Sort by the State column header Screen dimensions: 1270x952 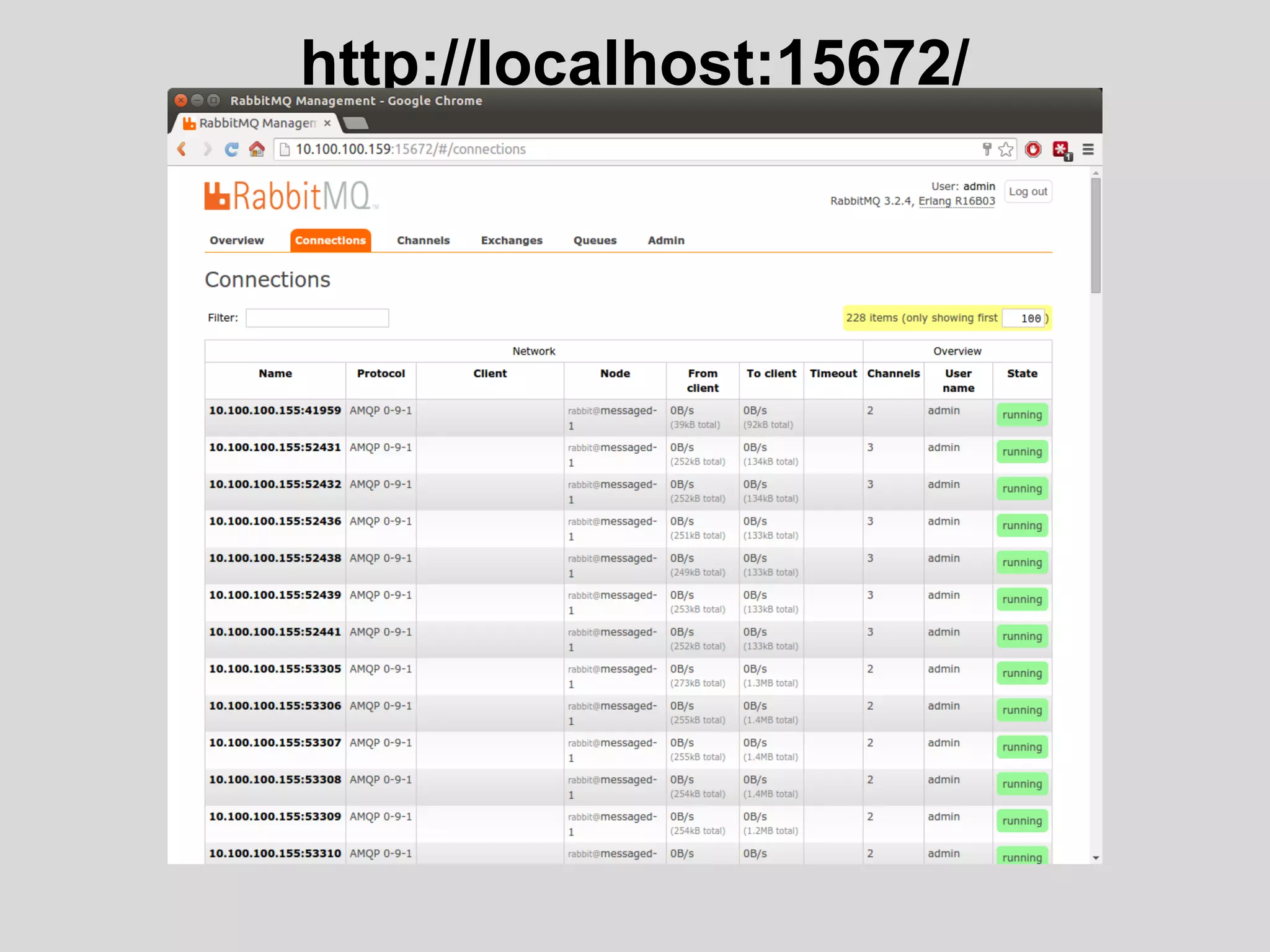coord(1022,374)
